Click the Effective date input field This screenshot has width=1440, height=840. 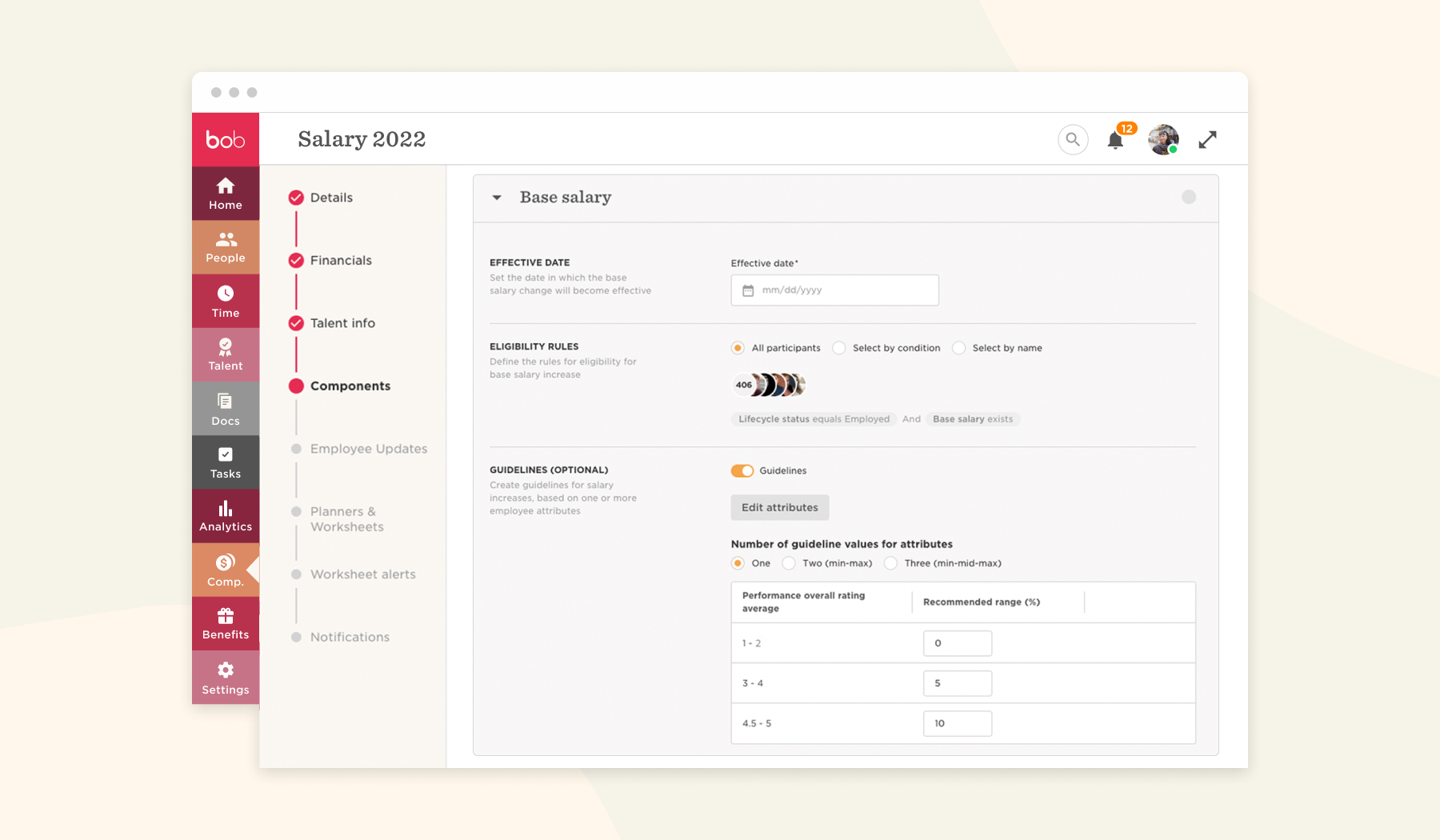(834, 290)
